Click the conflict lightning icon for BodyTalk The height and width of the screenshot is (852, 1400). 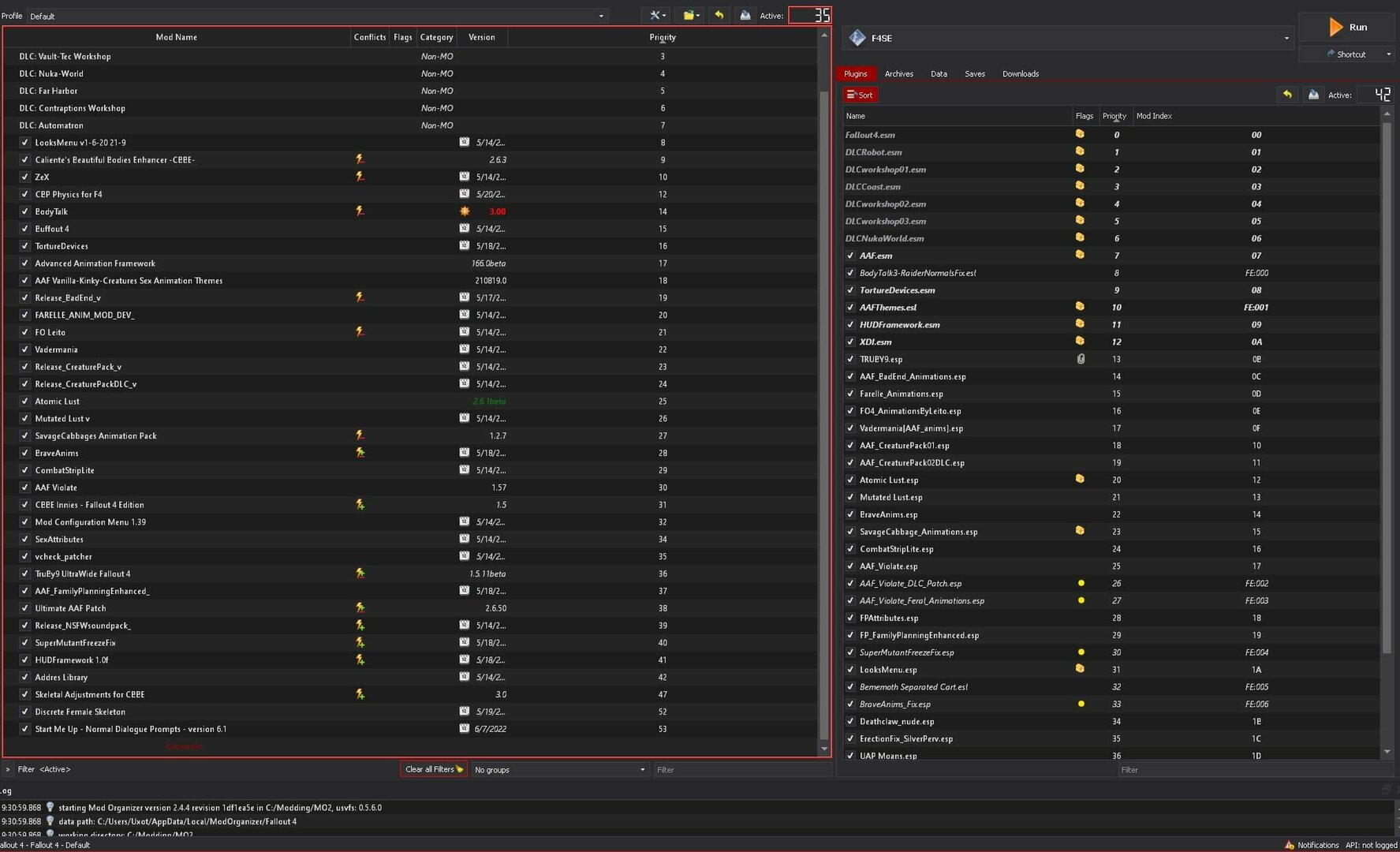(x=360, y=211)
